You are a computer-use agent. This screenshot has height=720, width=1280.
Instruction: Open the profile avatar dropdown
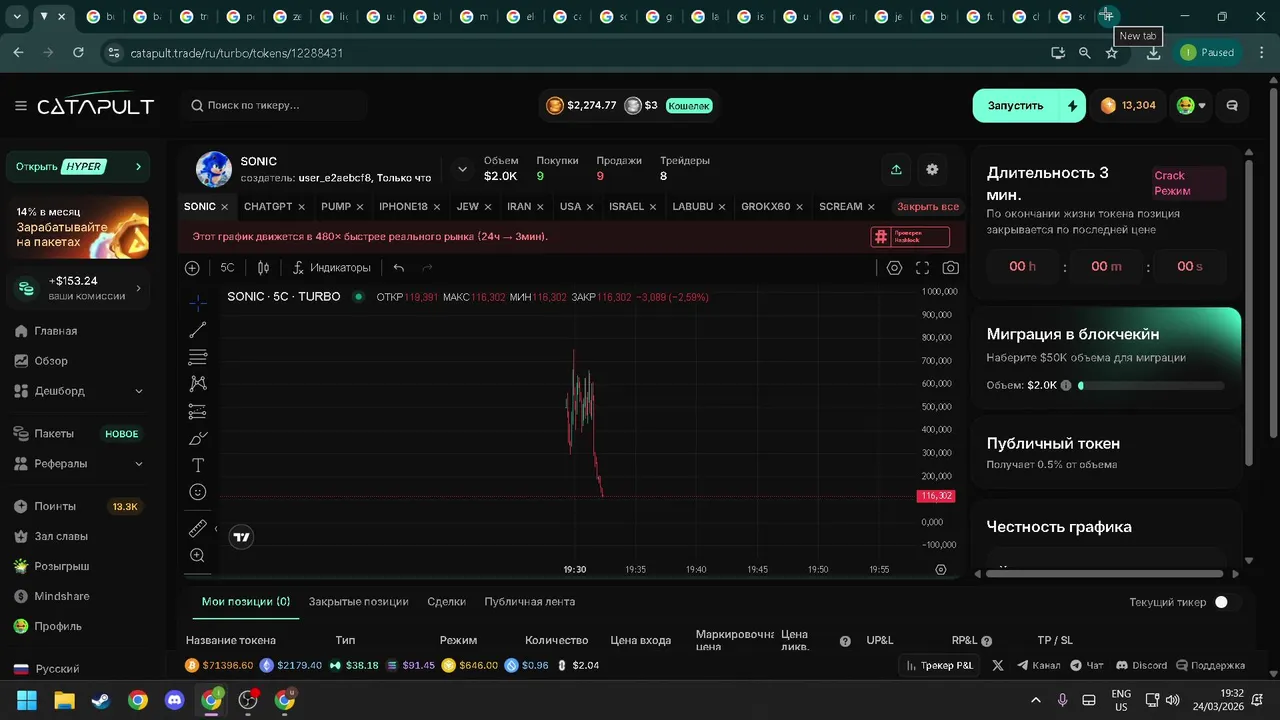click(1190, 105)
